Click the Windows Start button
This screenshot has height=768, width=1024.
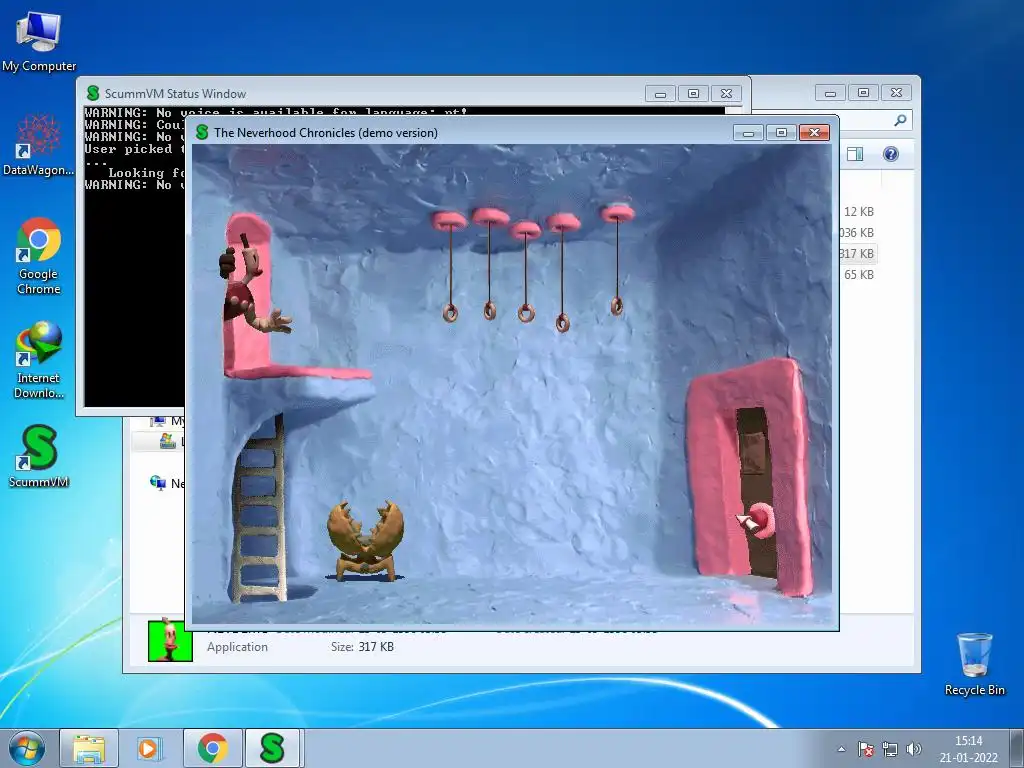coord(26,748)
